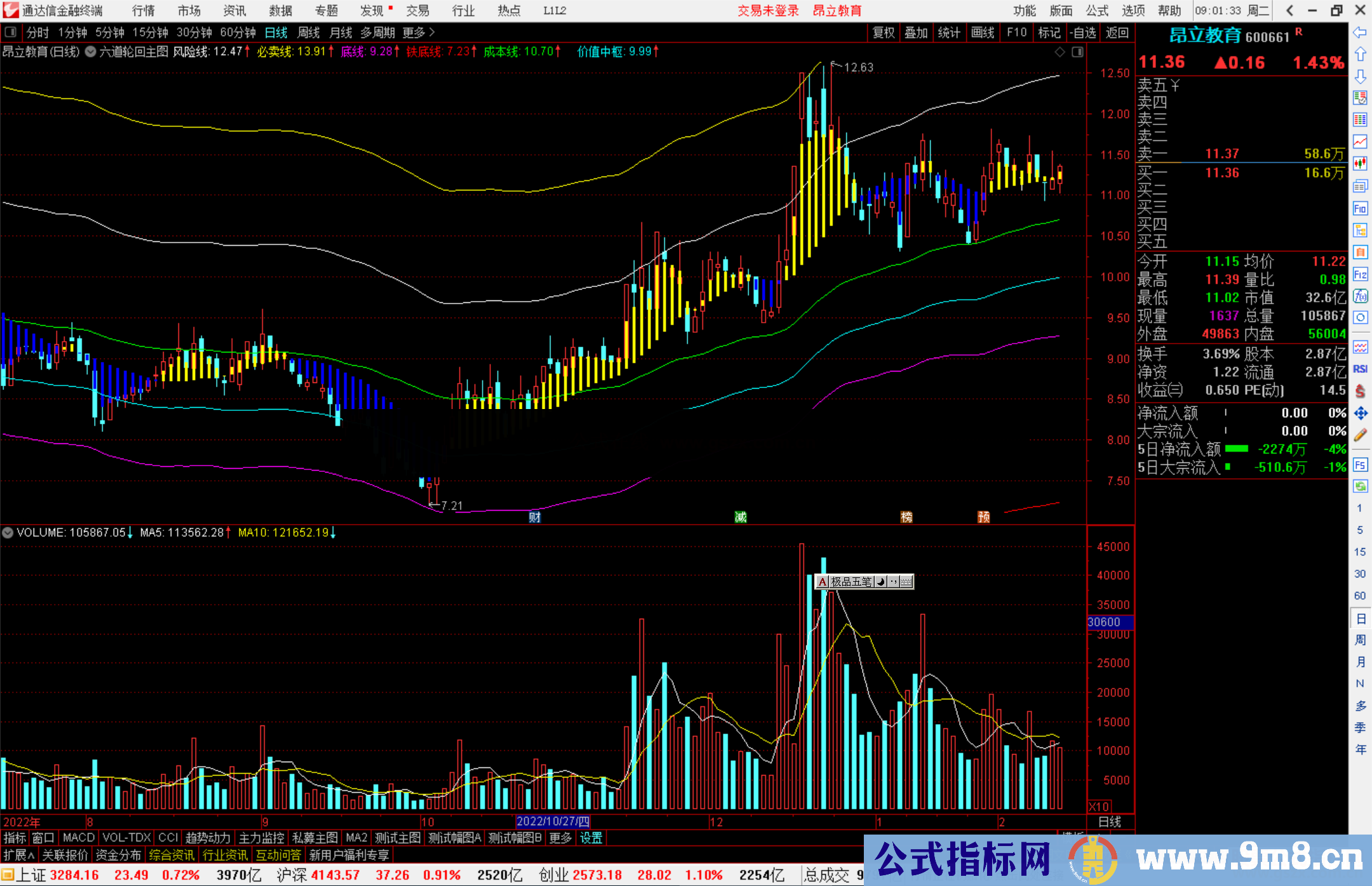
Task: Open 更多 indicator tabs list
Action: 560,838
